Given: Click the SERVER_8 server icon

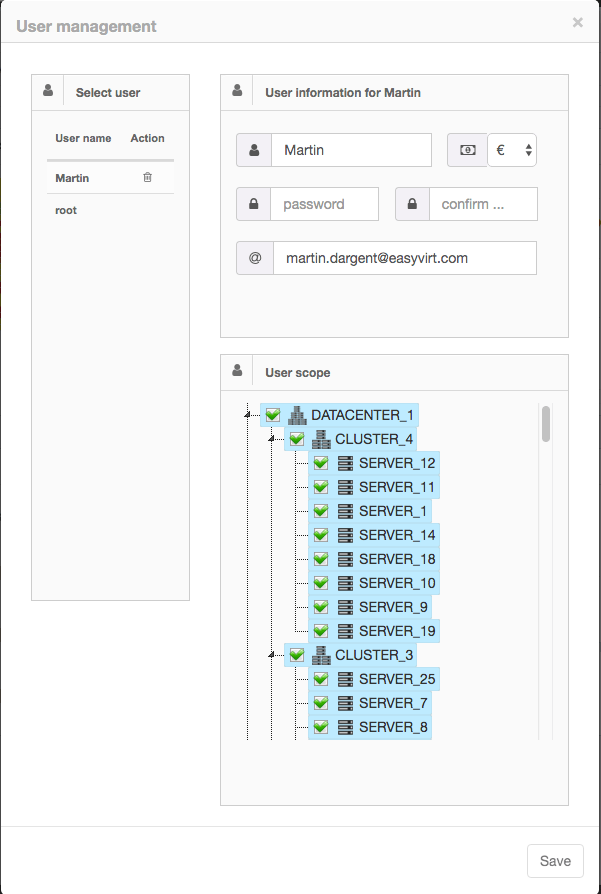Looking at the screenshot, I should (345, 727).
